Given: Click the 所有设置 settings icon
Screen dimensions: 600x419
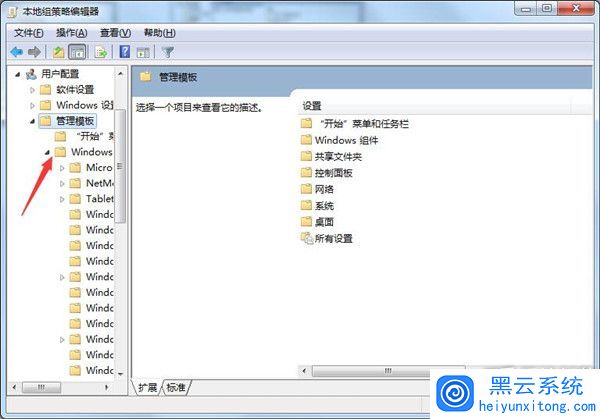Looking at the screenshot, I should (x=307, y=238).
